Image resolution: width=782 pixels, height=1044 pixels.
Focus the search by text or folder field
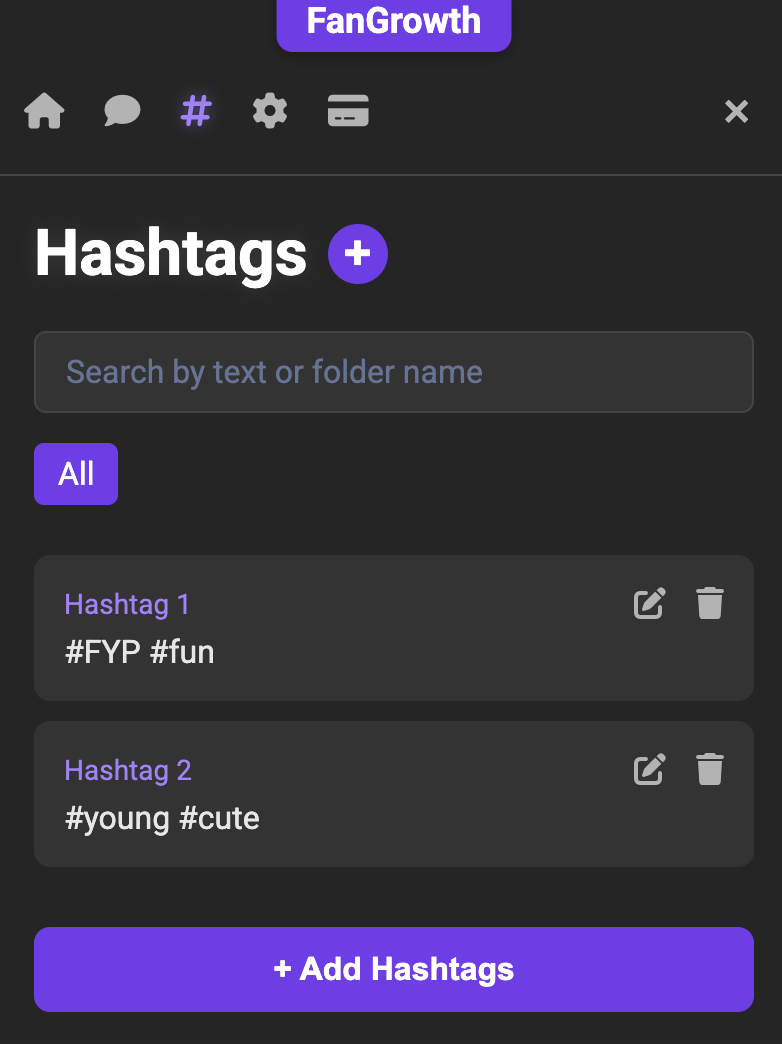pyautogui.click(x=393, y=372)
